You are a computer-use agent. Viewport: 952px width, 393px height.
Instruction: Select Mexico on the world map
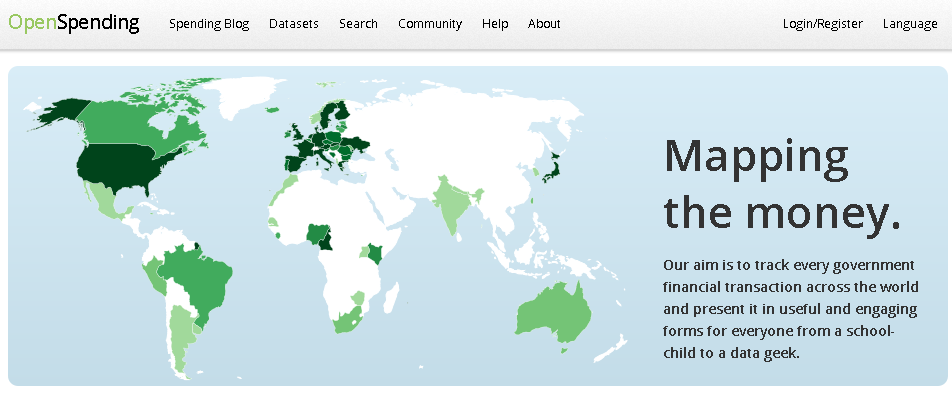108,202
